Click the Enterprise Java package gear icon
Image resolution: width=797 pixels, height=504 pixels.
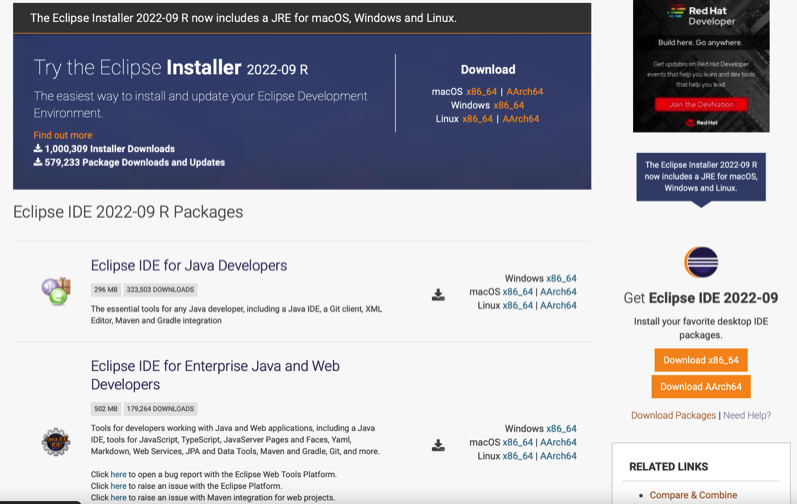click(x=56, y=441)
